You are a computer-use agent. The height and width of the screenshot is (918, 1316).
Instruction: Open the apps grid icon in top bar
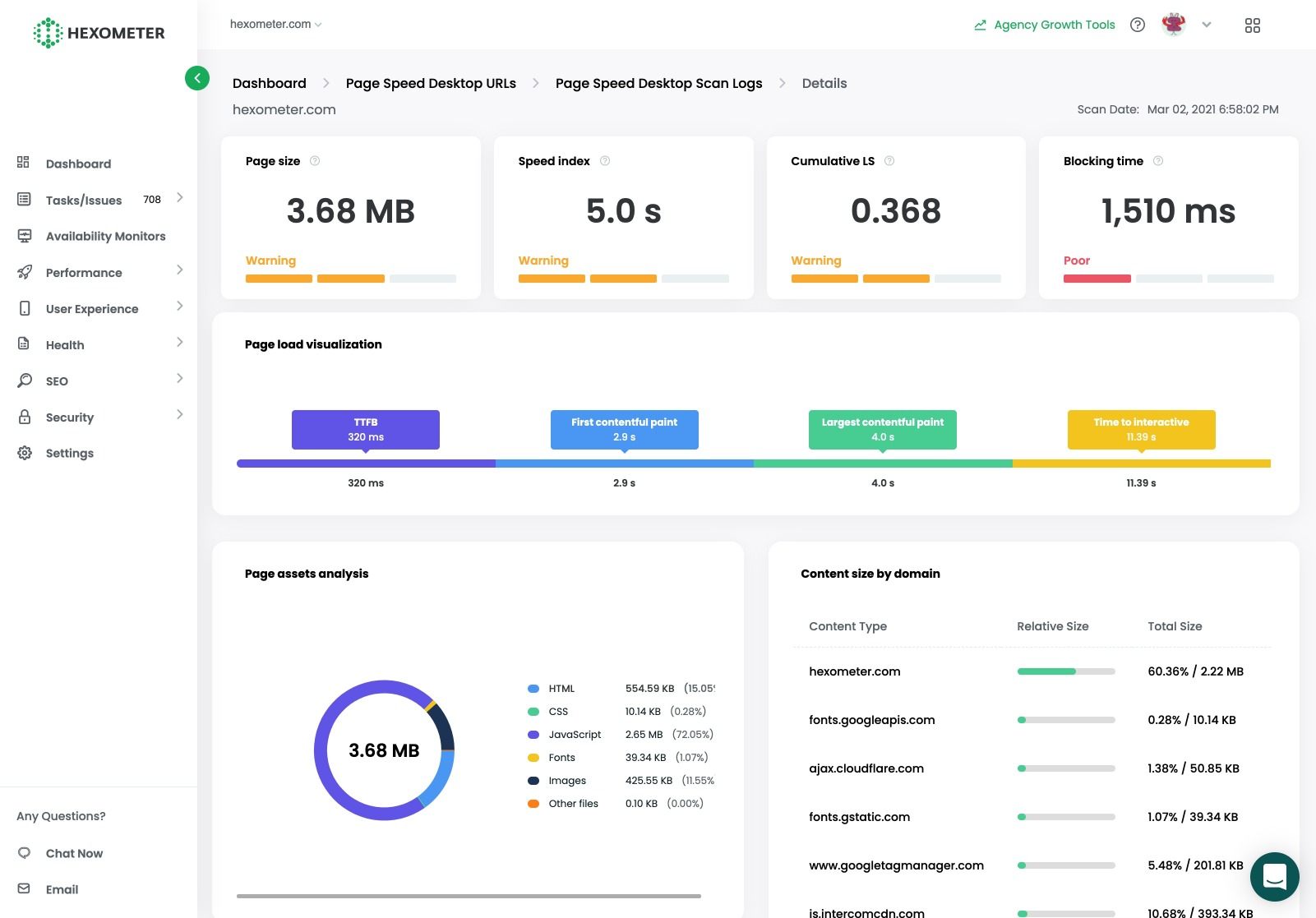(x=1253, y=25)
